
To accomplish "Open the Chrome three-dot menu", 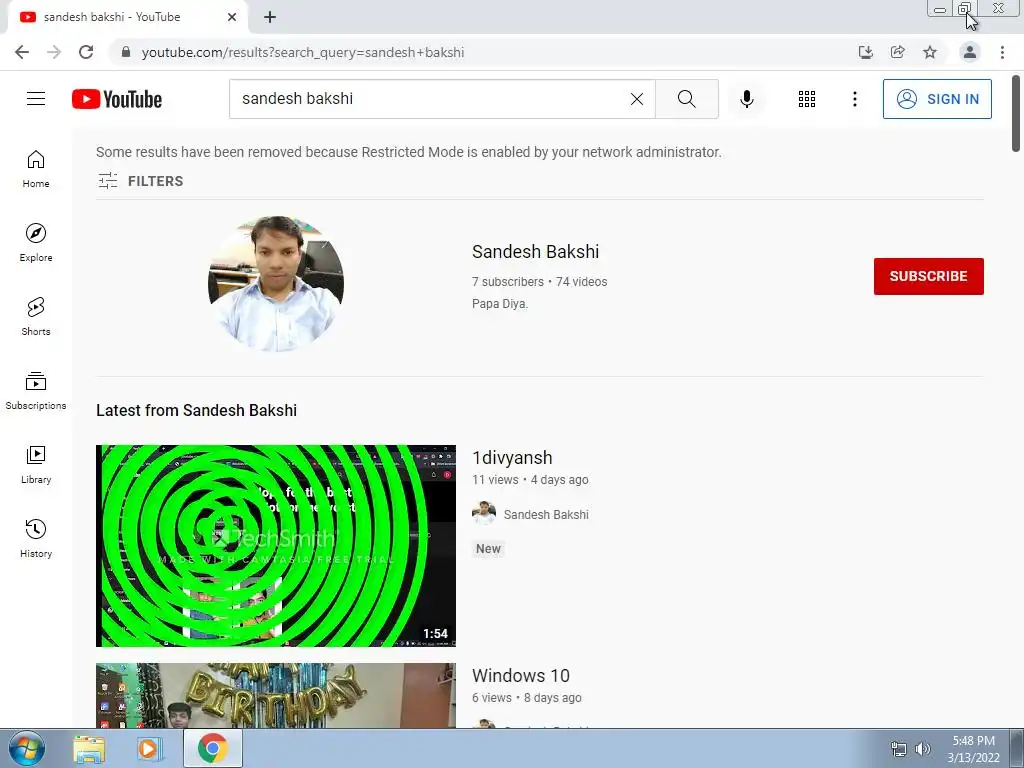I will [1002, 52].
